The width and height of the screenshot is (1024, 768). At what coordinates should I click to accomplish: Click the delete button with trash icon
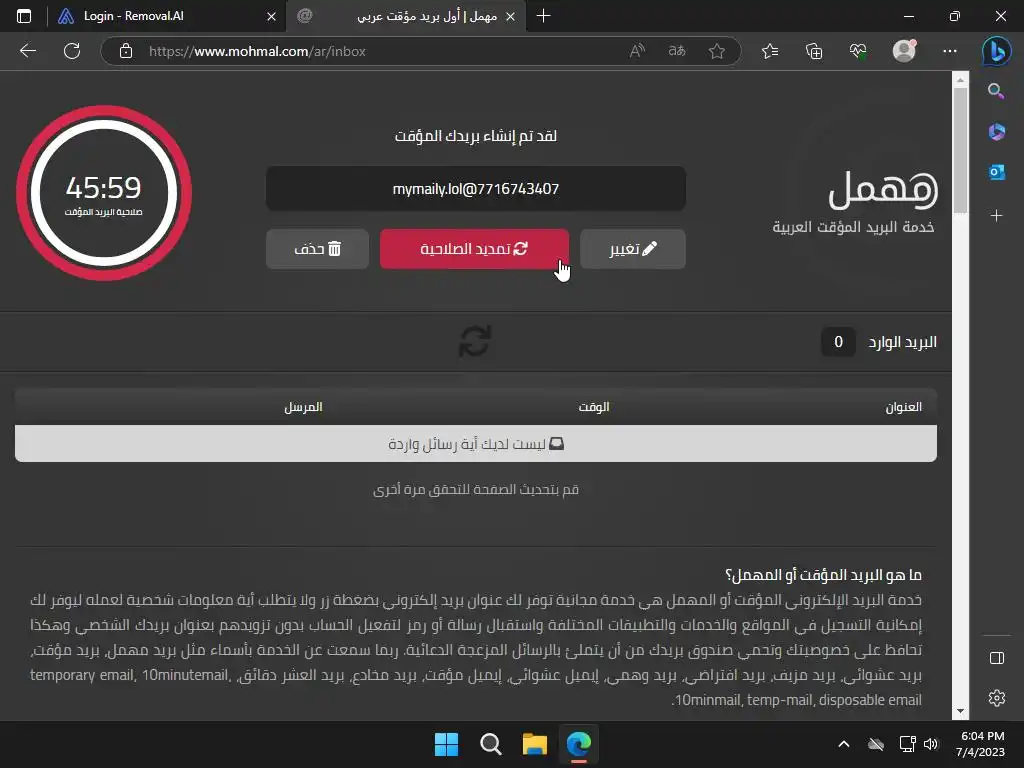click(317, 249)
